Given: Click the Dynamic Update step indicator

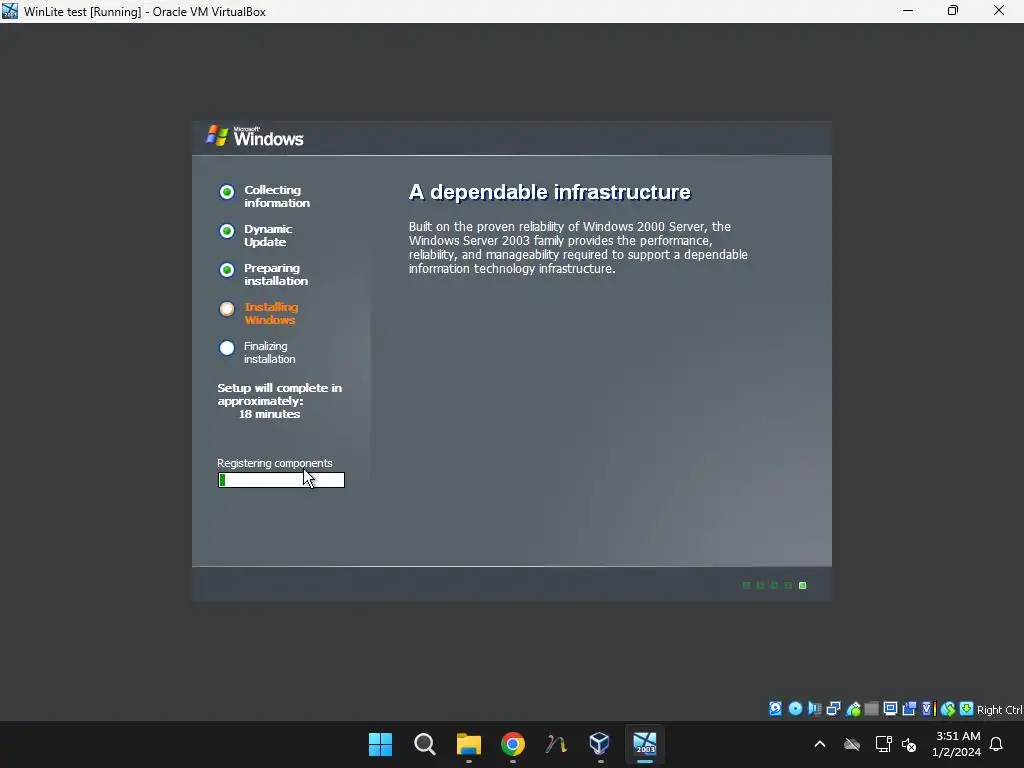Looking at the screenshot, I should 227,231.
